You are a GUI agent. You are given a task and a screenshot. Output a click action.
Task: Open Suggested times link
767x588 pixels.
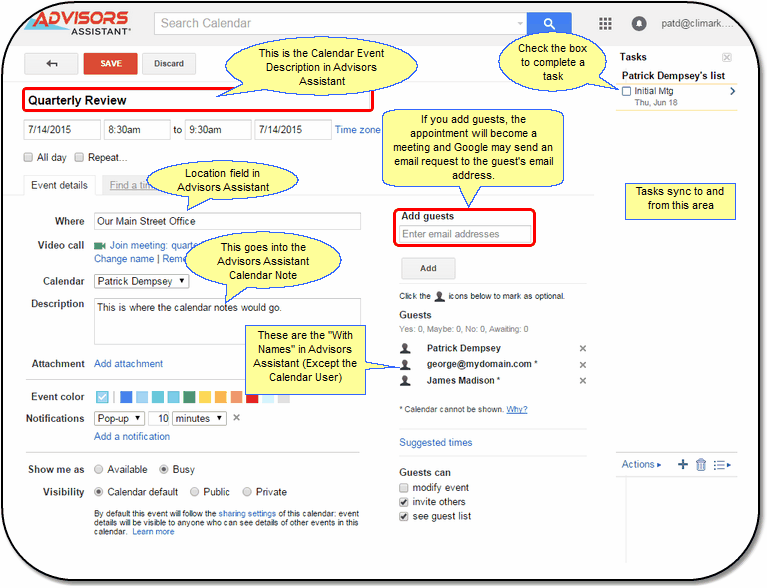(x=436, y=442)
